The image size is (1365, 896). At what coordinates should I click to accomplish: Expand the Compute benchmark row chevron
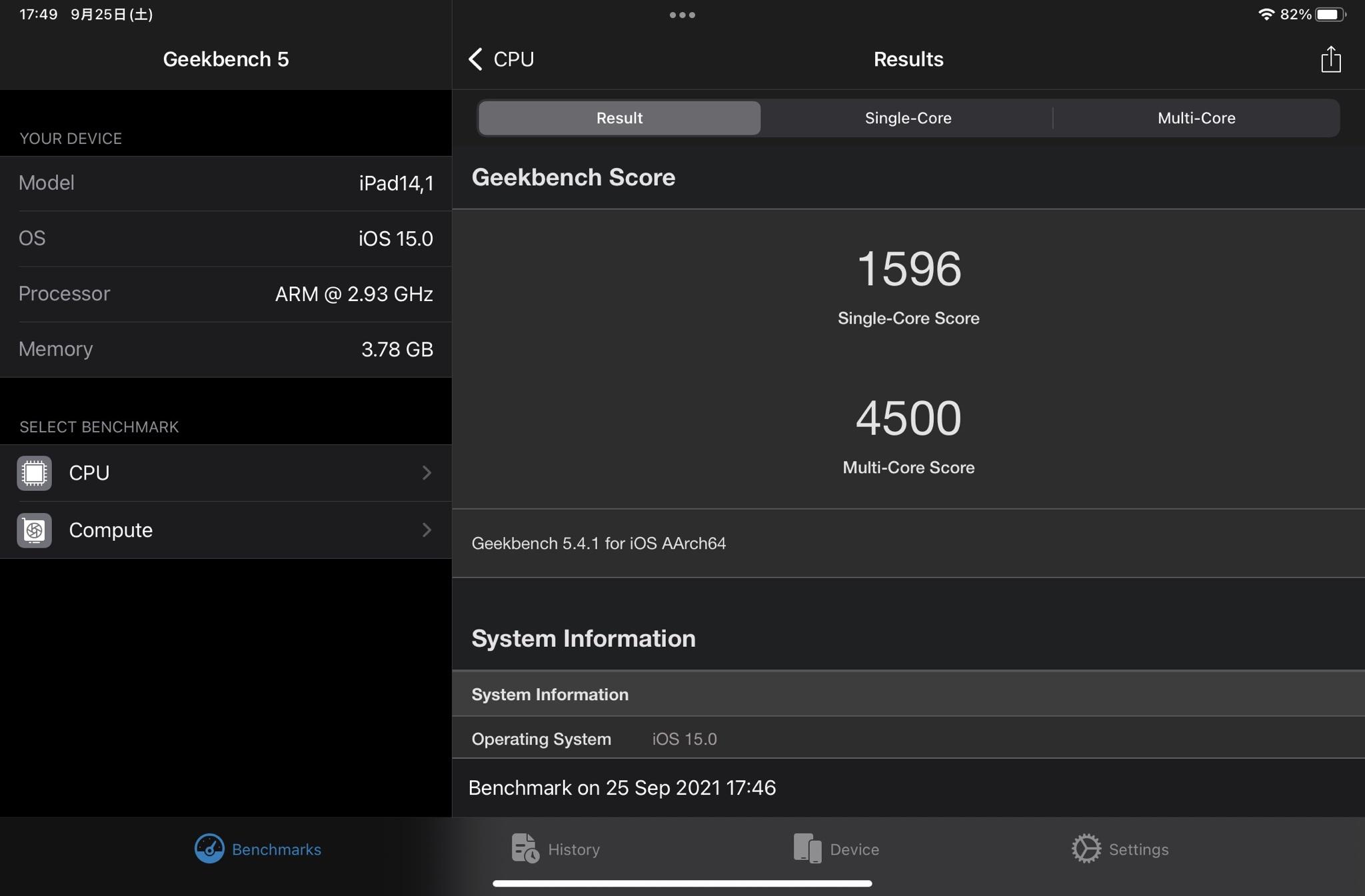[427, 530]
